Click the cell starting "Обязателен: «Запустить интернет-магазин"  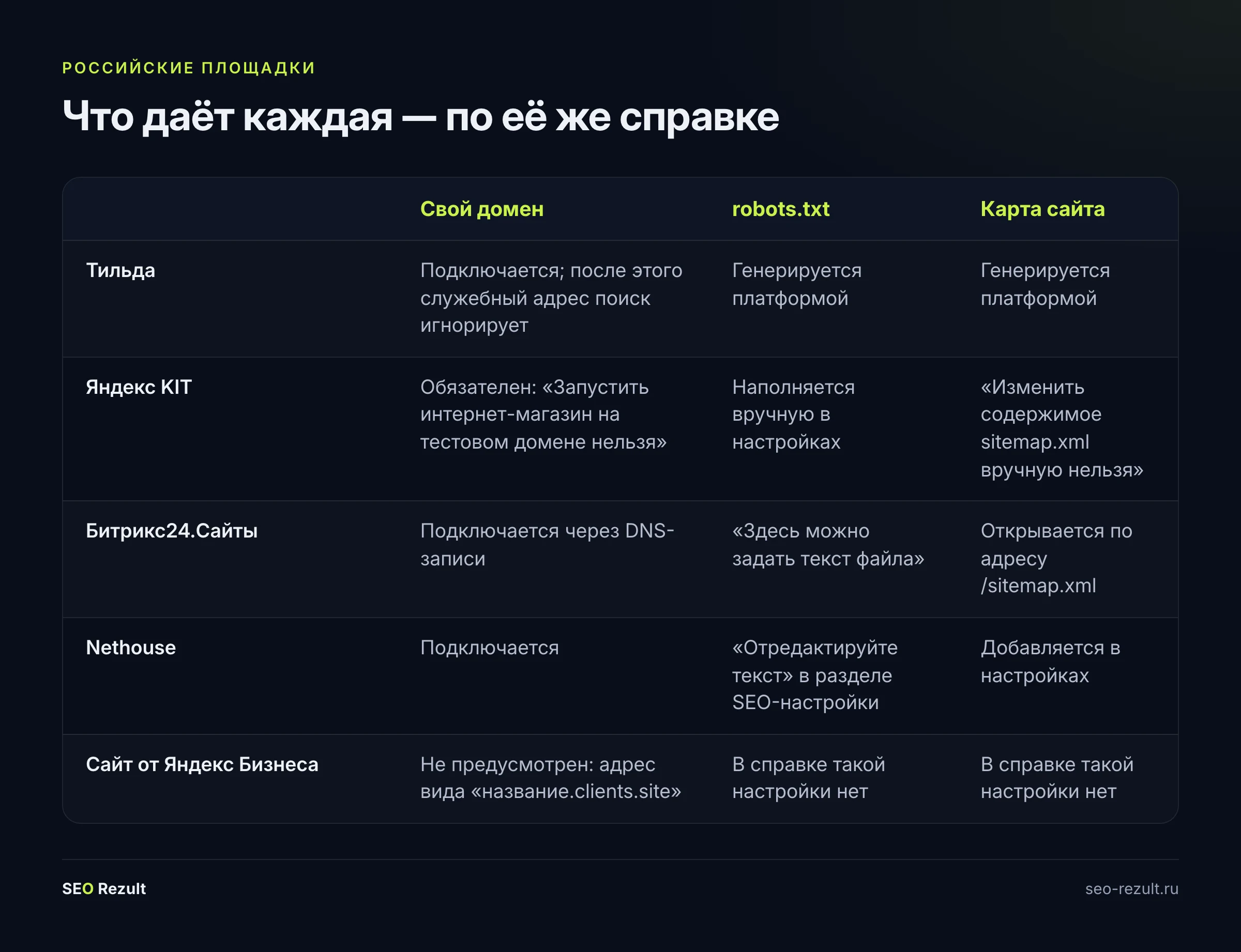click(543, 414)
